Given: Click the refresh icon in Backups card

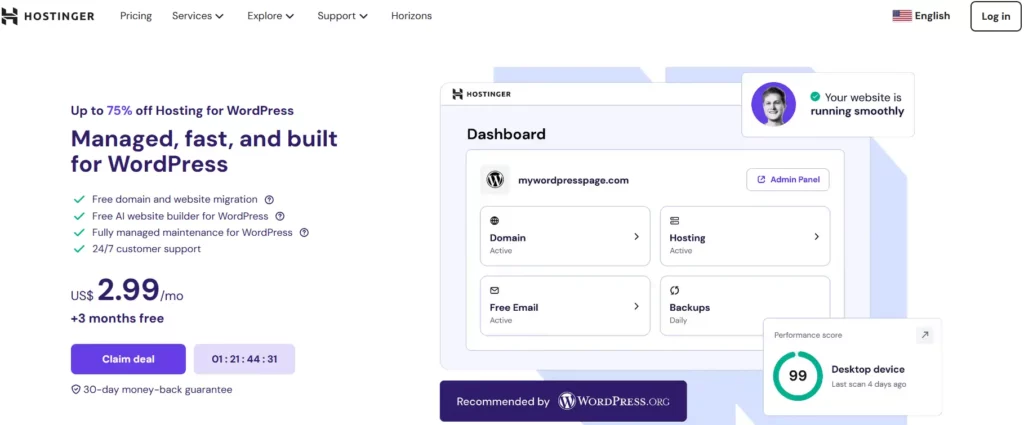Looking at the screenshot, I should [675, 290].
